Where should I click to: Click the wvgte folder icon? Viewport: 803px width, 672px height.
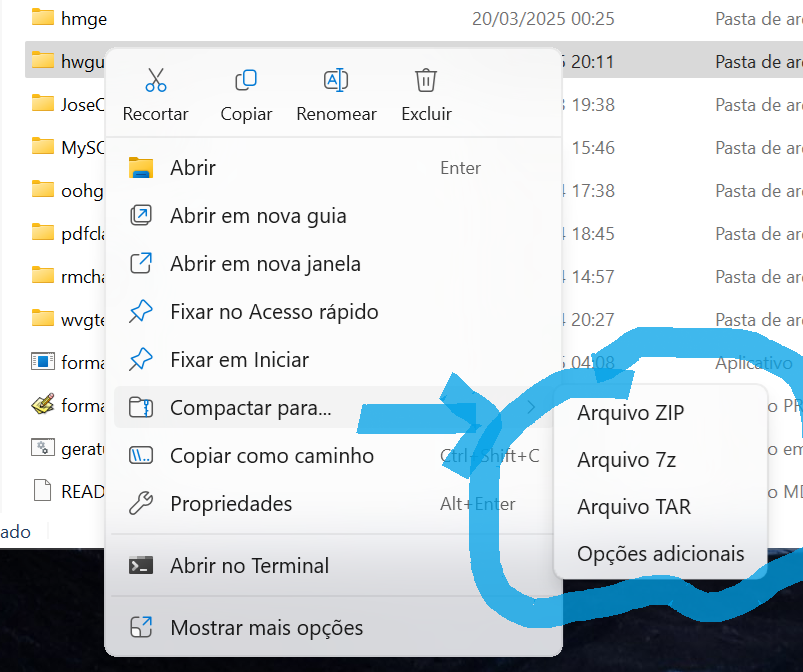(43, 319)
